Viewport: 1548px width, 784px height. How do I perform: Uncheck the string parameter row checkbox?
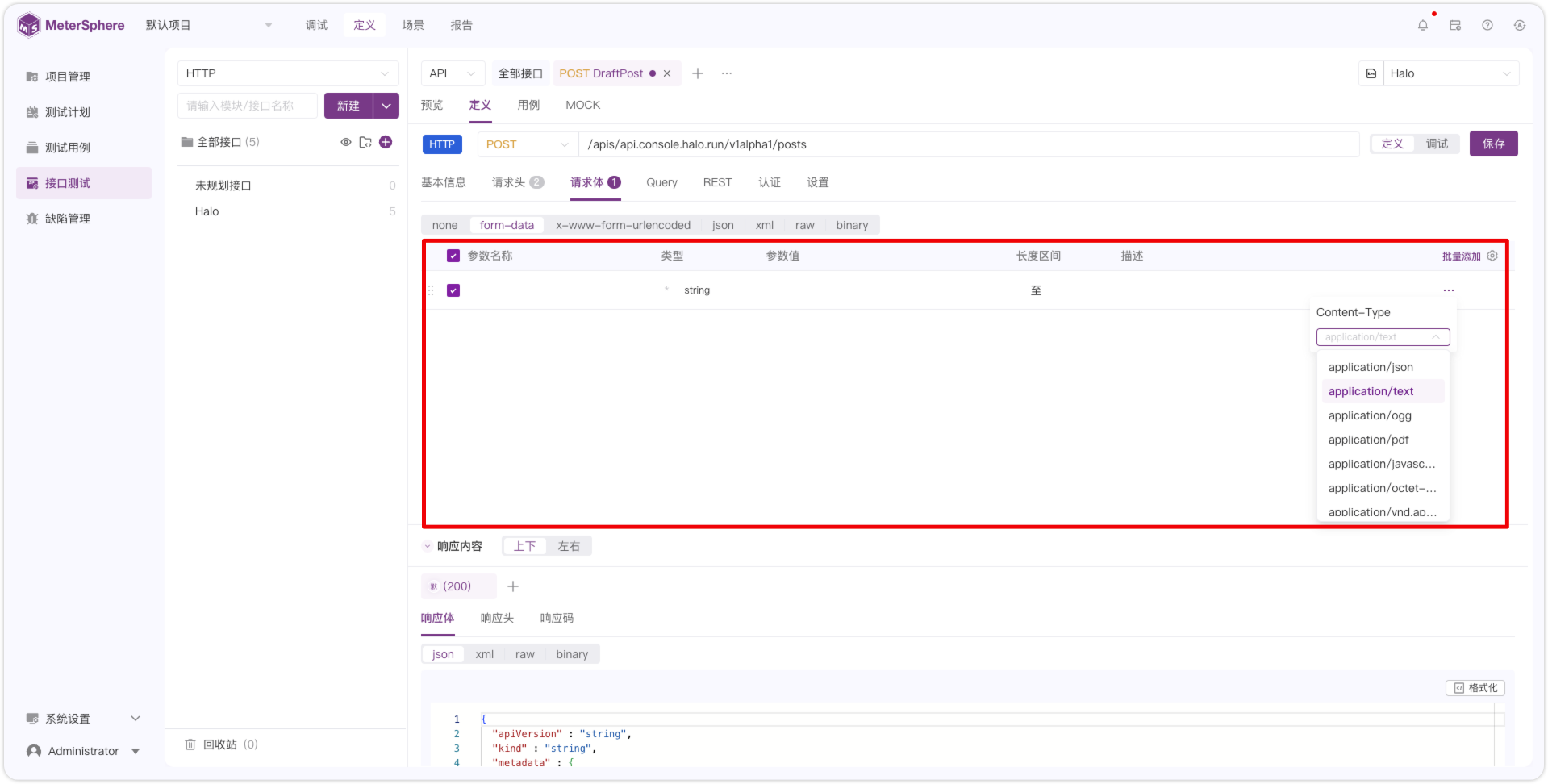tap(453, 290)
